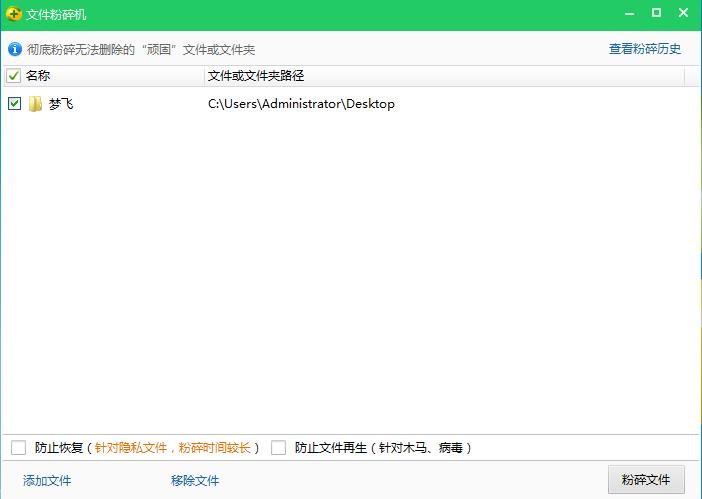The height and width of the screenshot is (499, 702).
Task: Maximize the 文件粉碎机 window
Action: (656, 13)
